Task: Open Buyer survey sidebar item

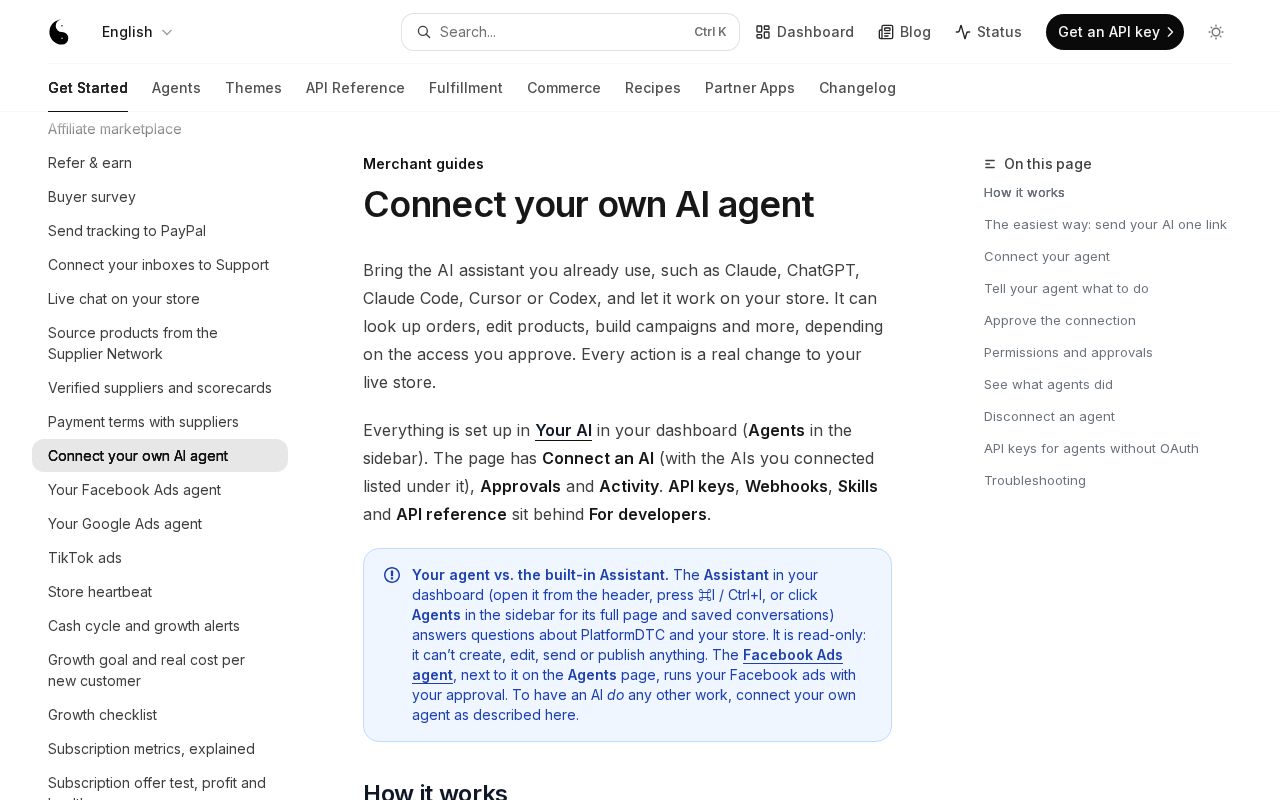Action: [160, 197]
